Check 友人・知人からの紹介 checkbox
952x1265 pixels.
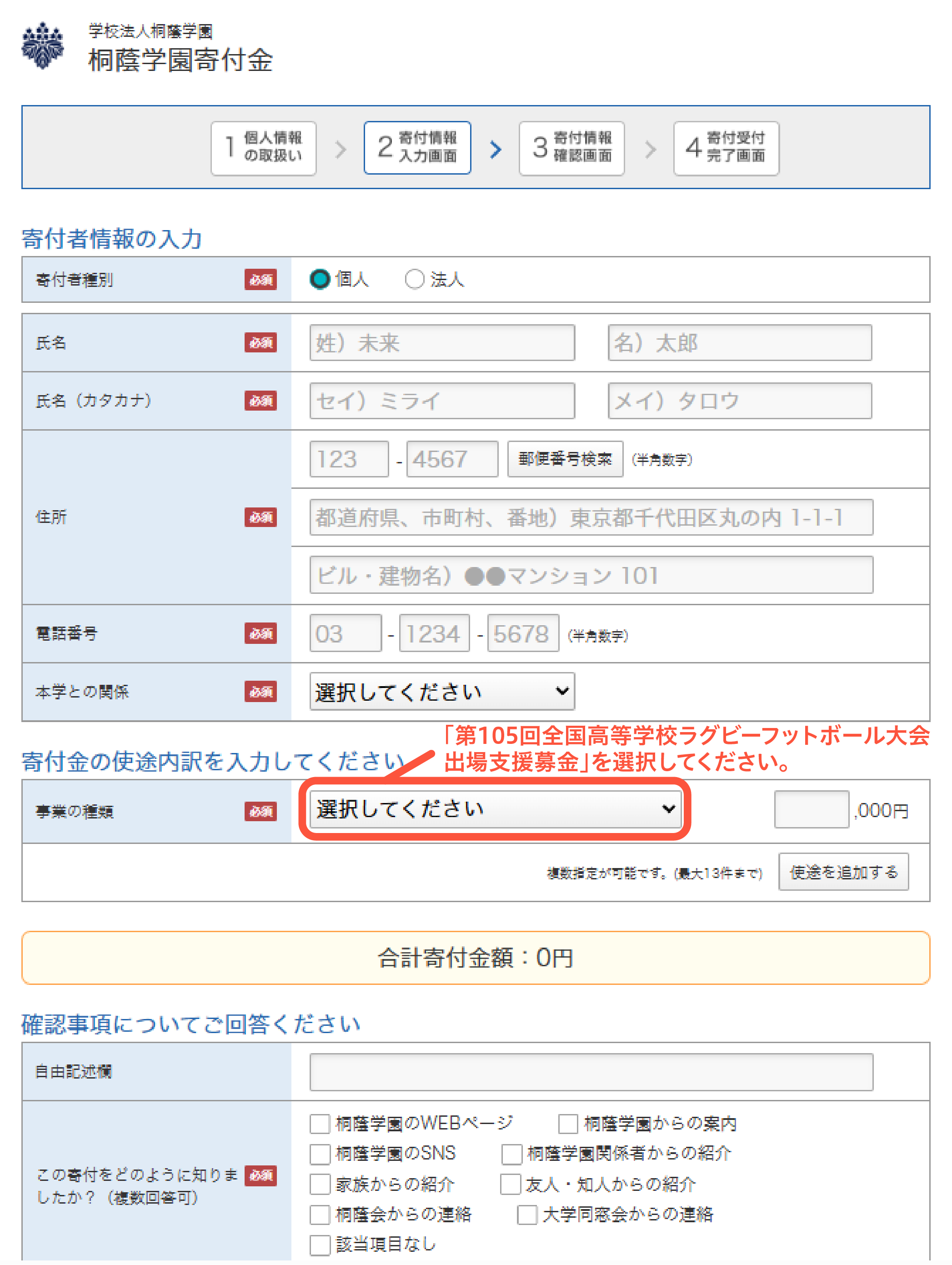(510, 1185)
